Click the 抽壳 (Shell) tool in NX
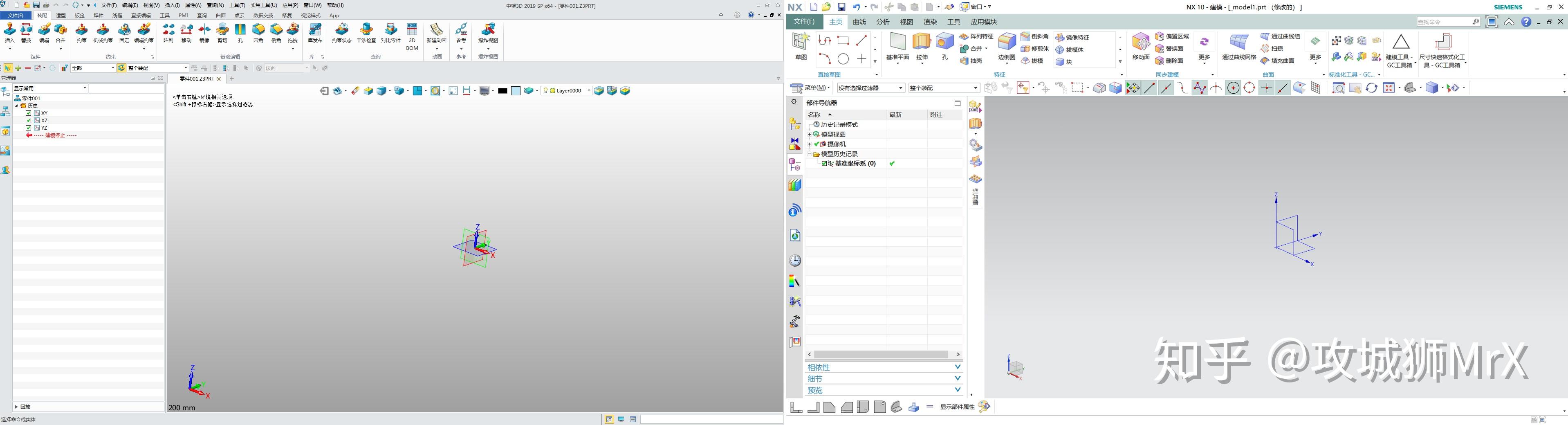This screenshot has height=425, width=1568. 971,61
